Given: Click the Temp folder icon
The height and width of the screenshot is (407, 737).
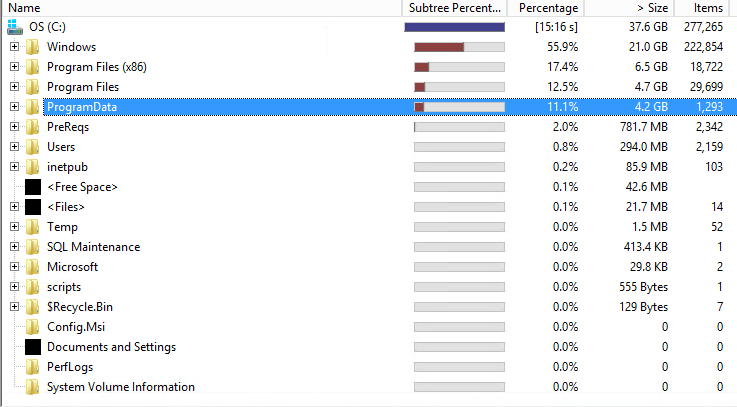Looking at the screenshot, I should click(x=33, y=227).
